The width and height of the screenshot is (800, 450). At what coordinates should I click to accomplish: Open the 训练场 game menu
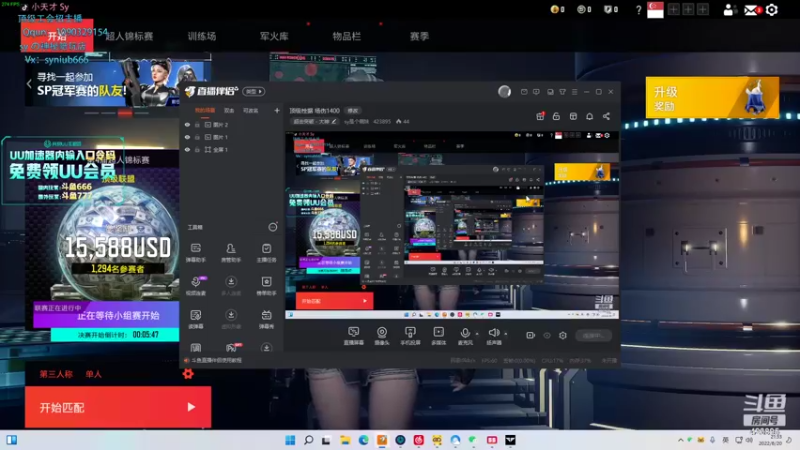[202, 36]
